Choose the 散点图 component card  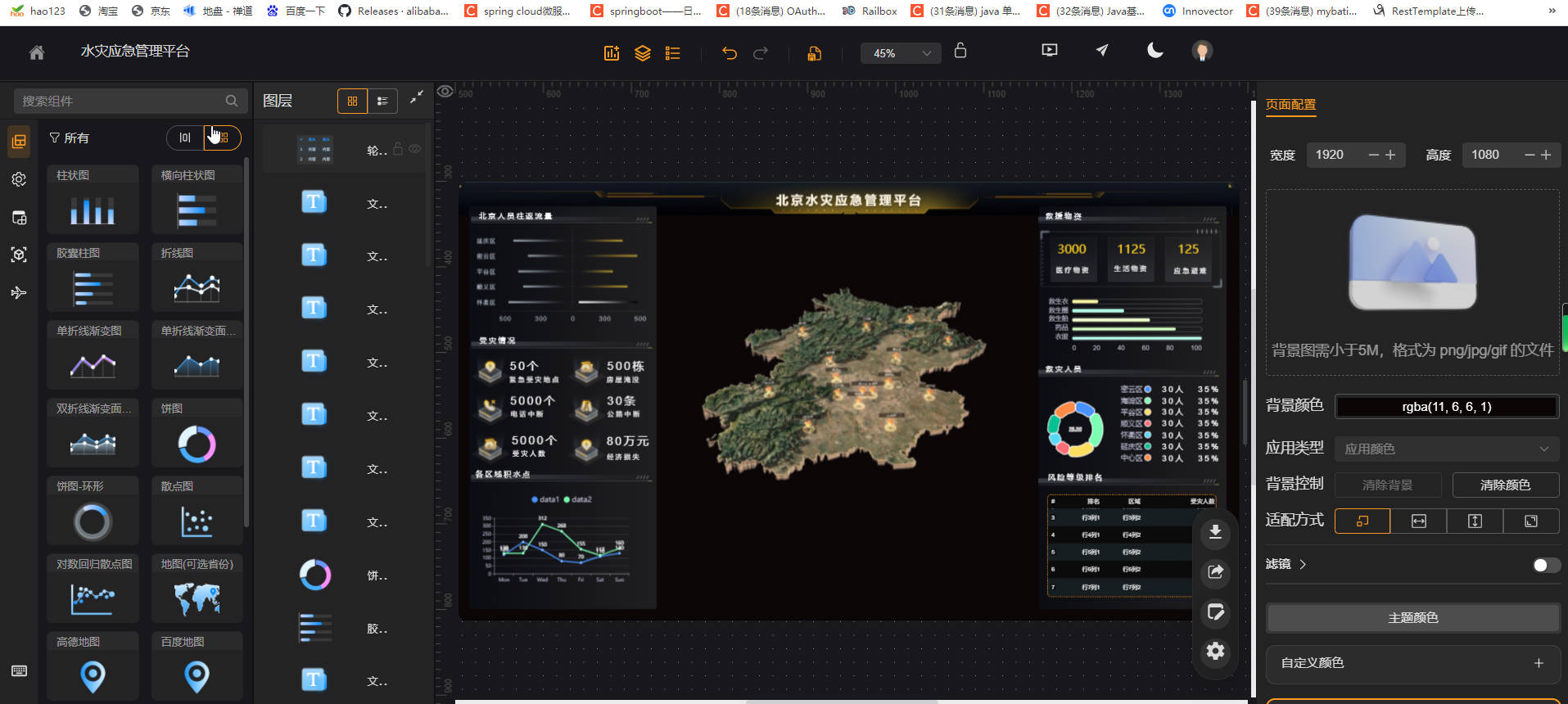pos(197,510)
